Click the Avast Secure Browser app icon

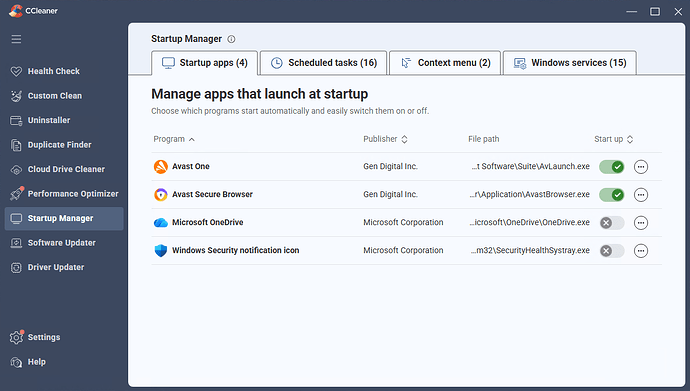click(161, 194)
